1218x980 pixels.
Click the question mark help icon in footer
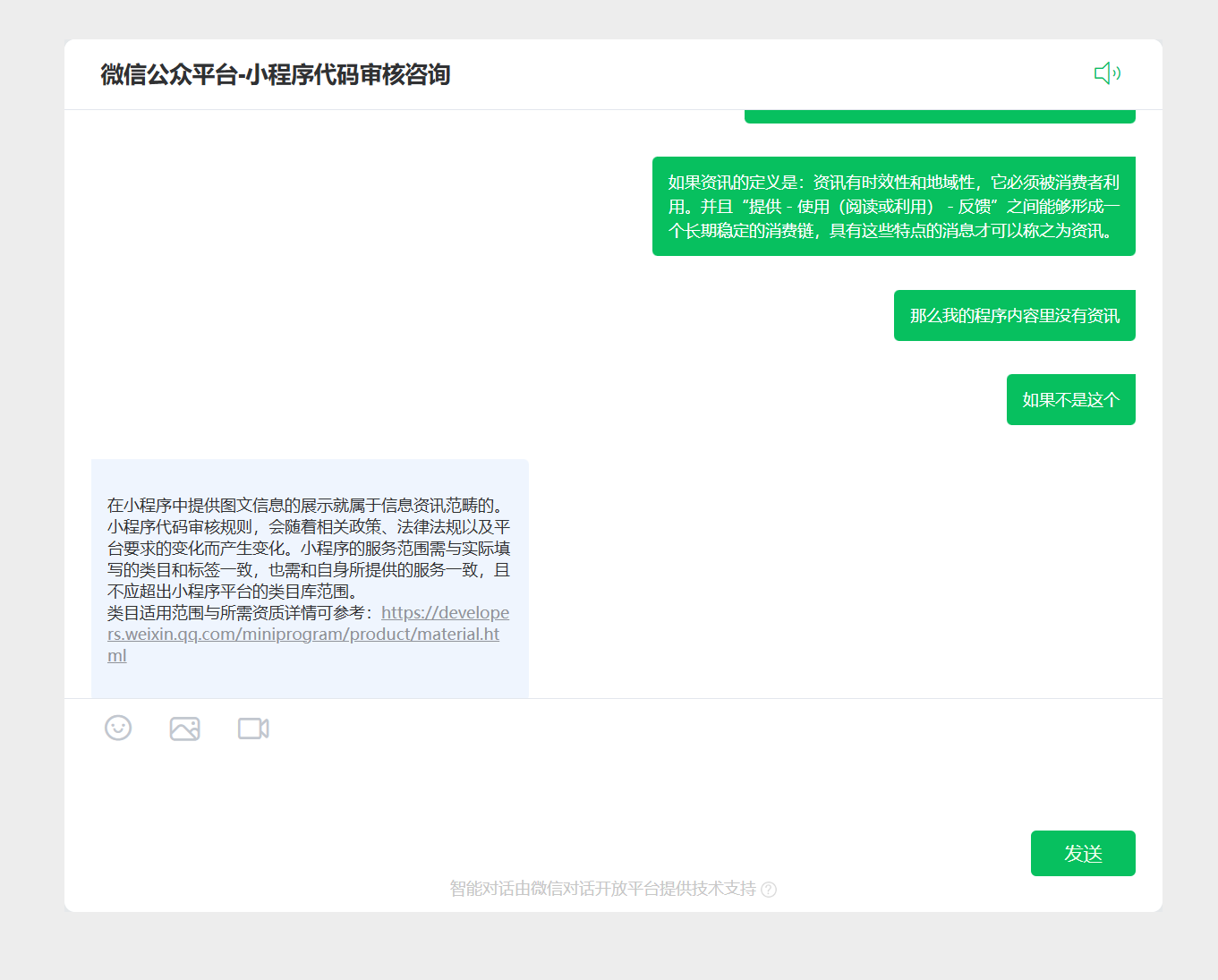click(771, 890)
